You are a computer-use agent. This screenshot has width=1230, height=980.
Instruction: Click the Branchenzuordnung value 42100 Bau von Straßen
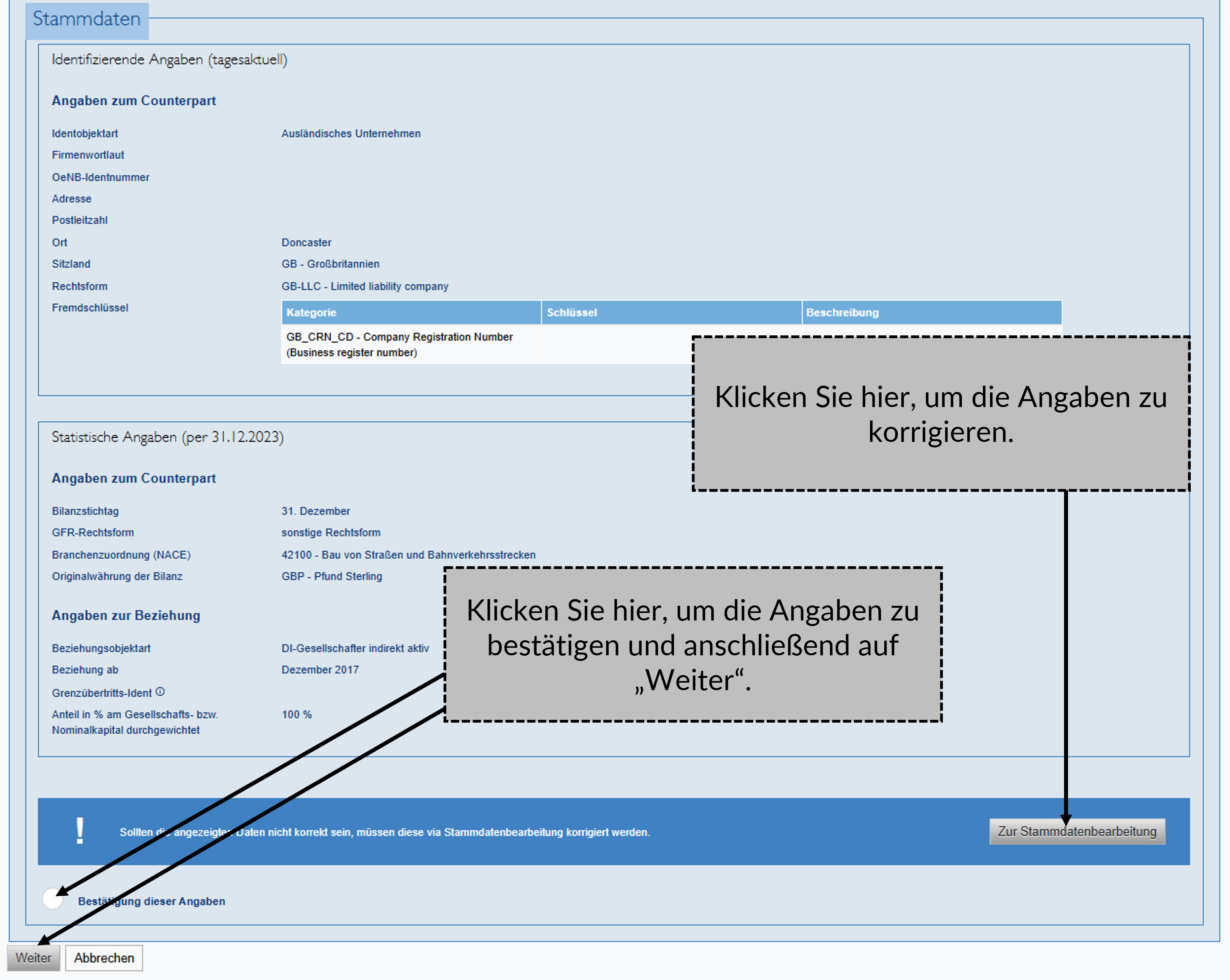[408, 554]
